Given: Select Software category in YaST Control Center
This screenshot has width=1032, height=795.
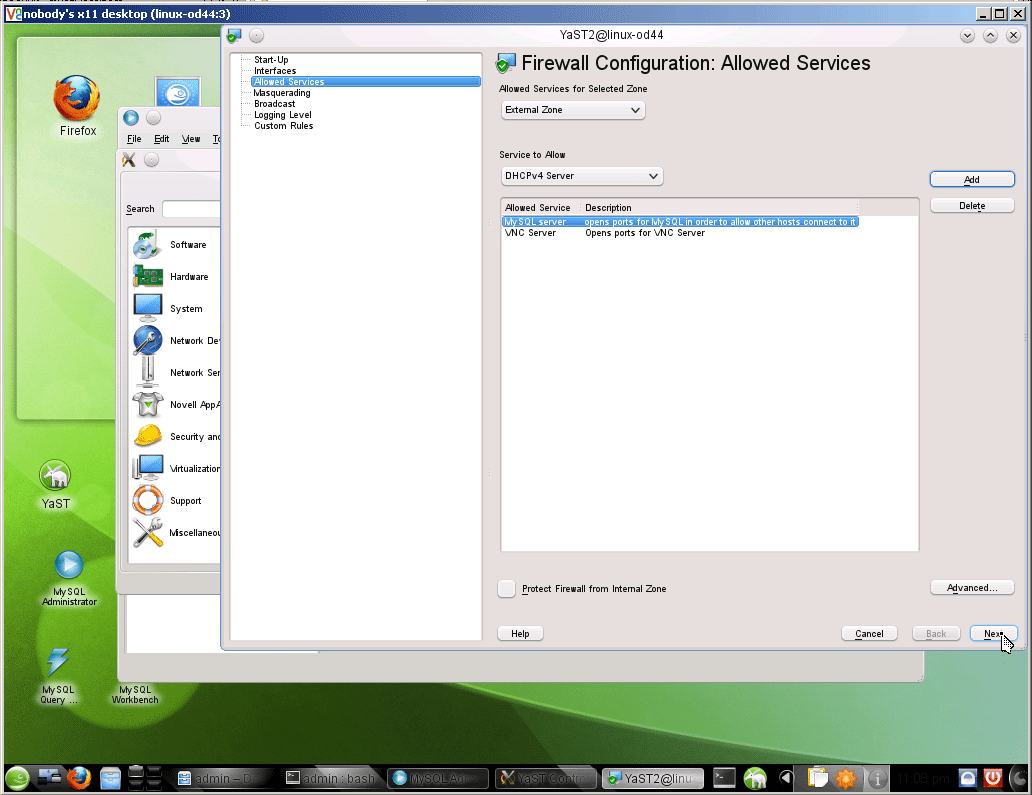Looking at the screenshot, I should (174, 245).
